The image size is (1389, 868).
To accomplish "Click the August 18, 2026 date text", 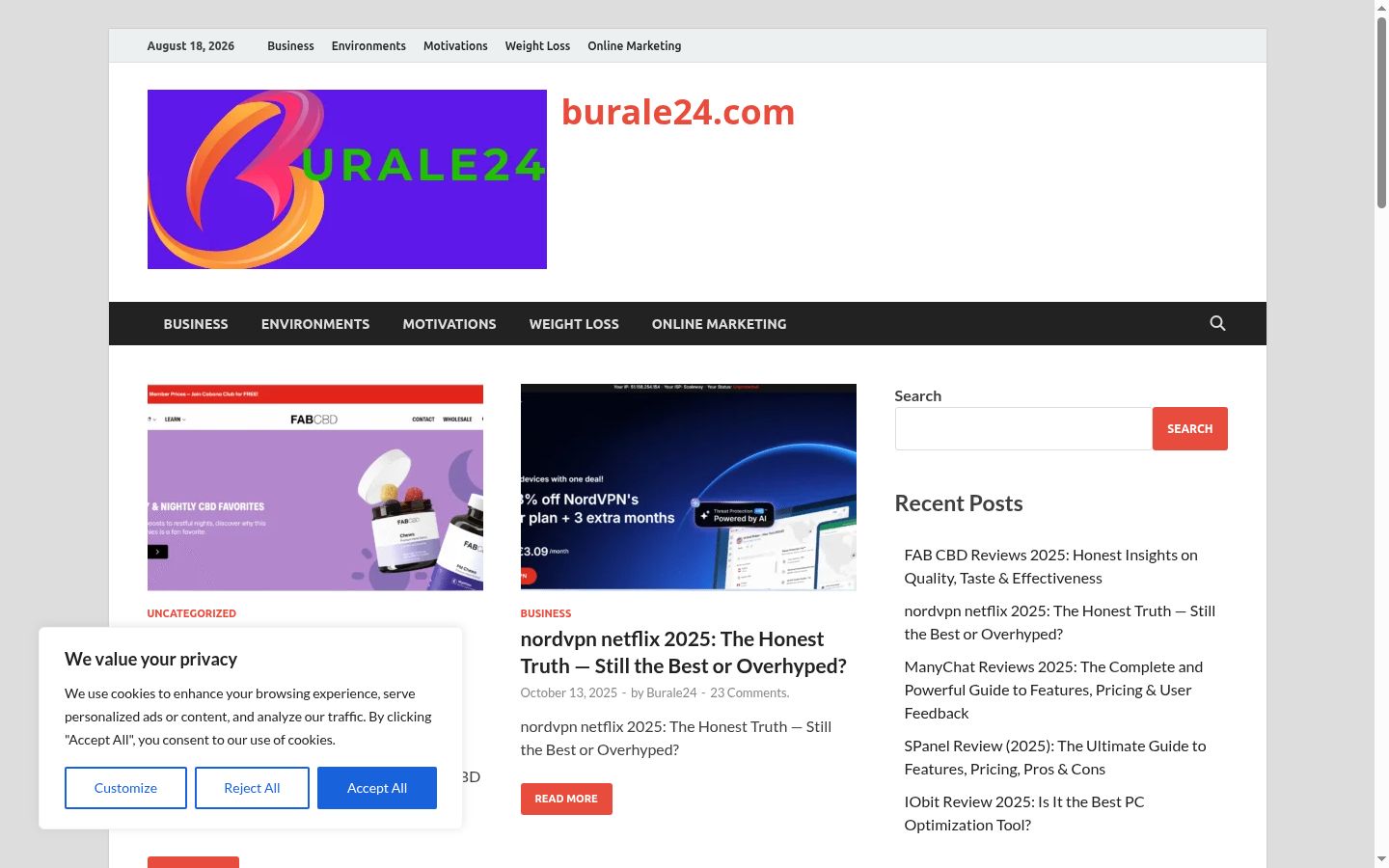I will point(191,45).
